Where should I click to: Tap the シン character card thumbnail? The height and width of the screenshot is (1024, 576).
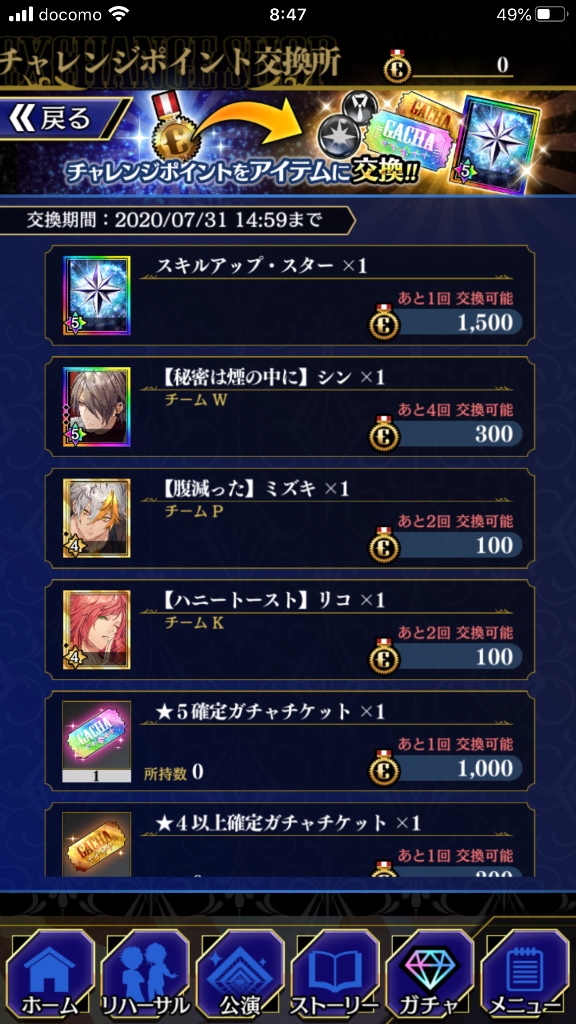[x=97, y=407]
